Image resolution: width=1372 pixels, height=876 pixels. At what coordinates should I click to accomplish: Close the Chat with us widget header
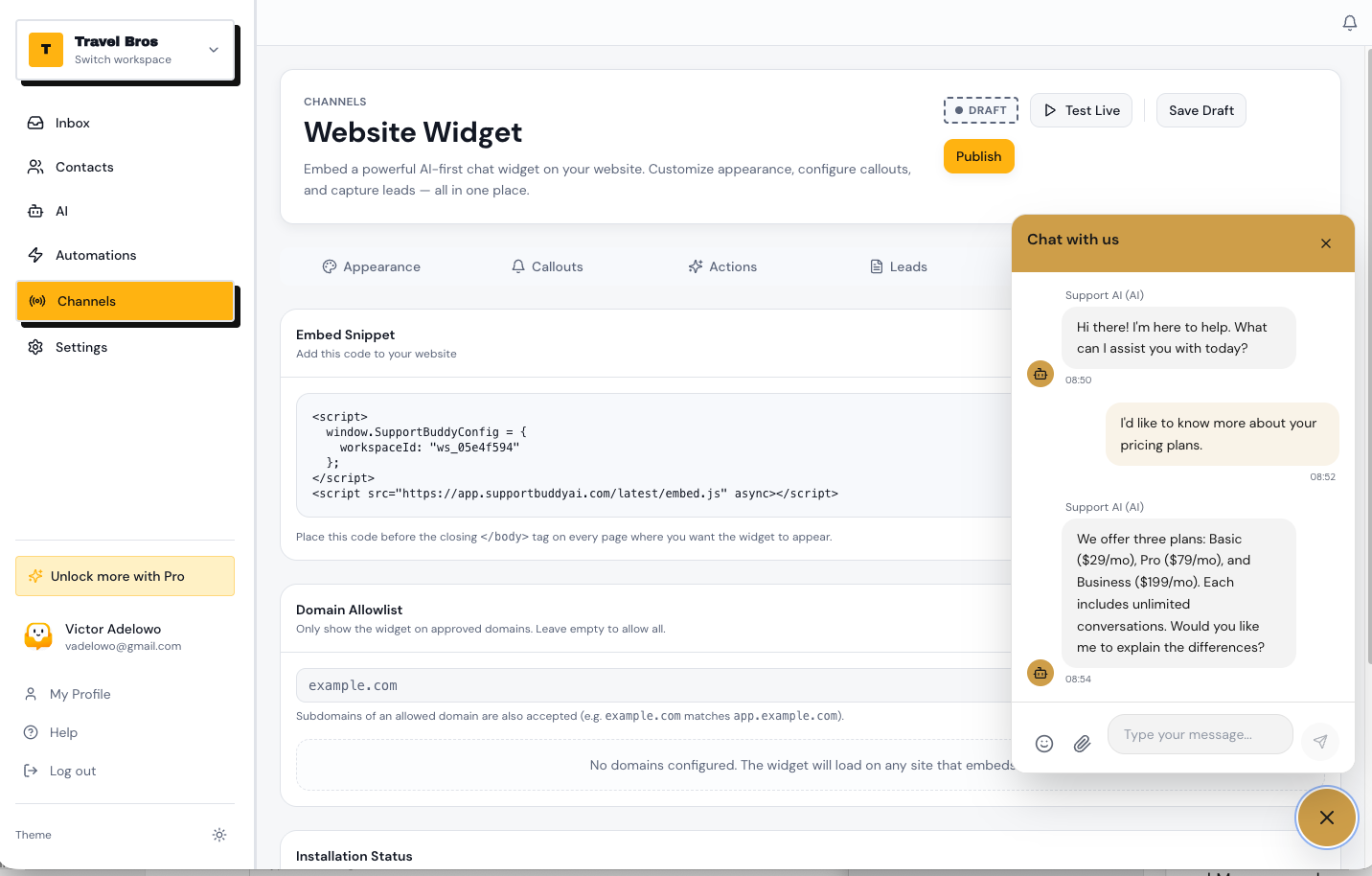pos(1326,243)
